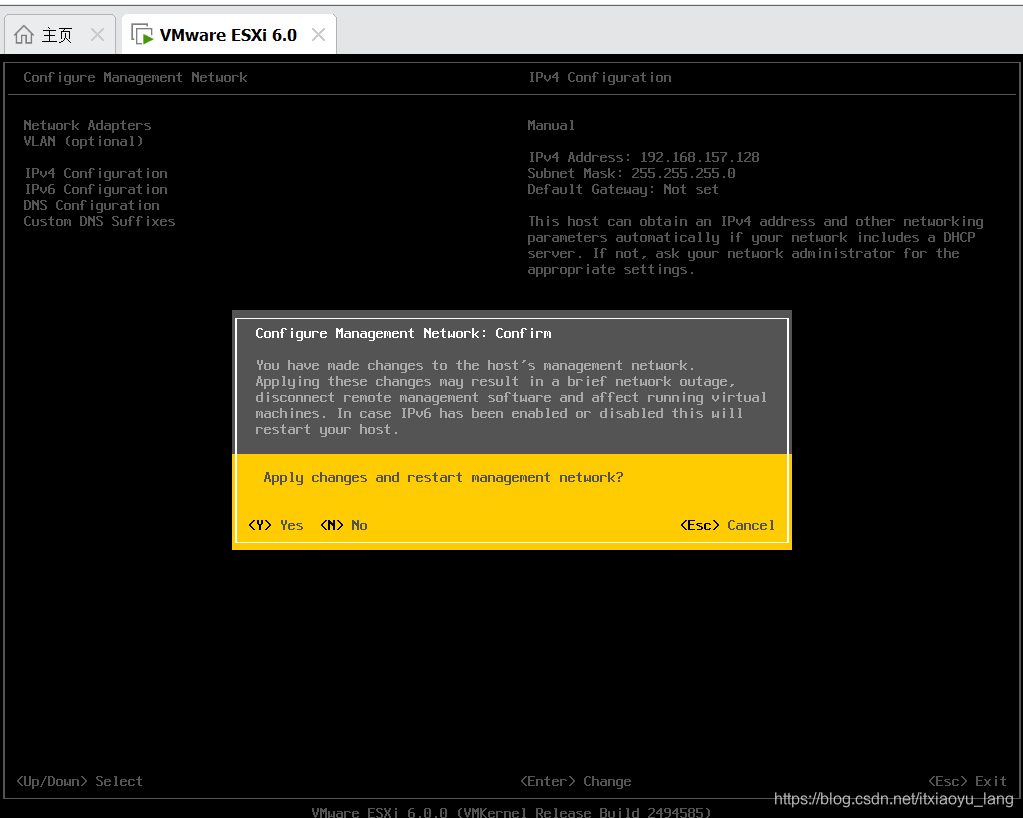The width and height of the screenshot is (1023, 818).
Task: Select the VMware ESXi 6.0 tab
Action: click(x=229, y=35)
